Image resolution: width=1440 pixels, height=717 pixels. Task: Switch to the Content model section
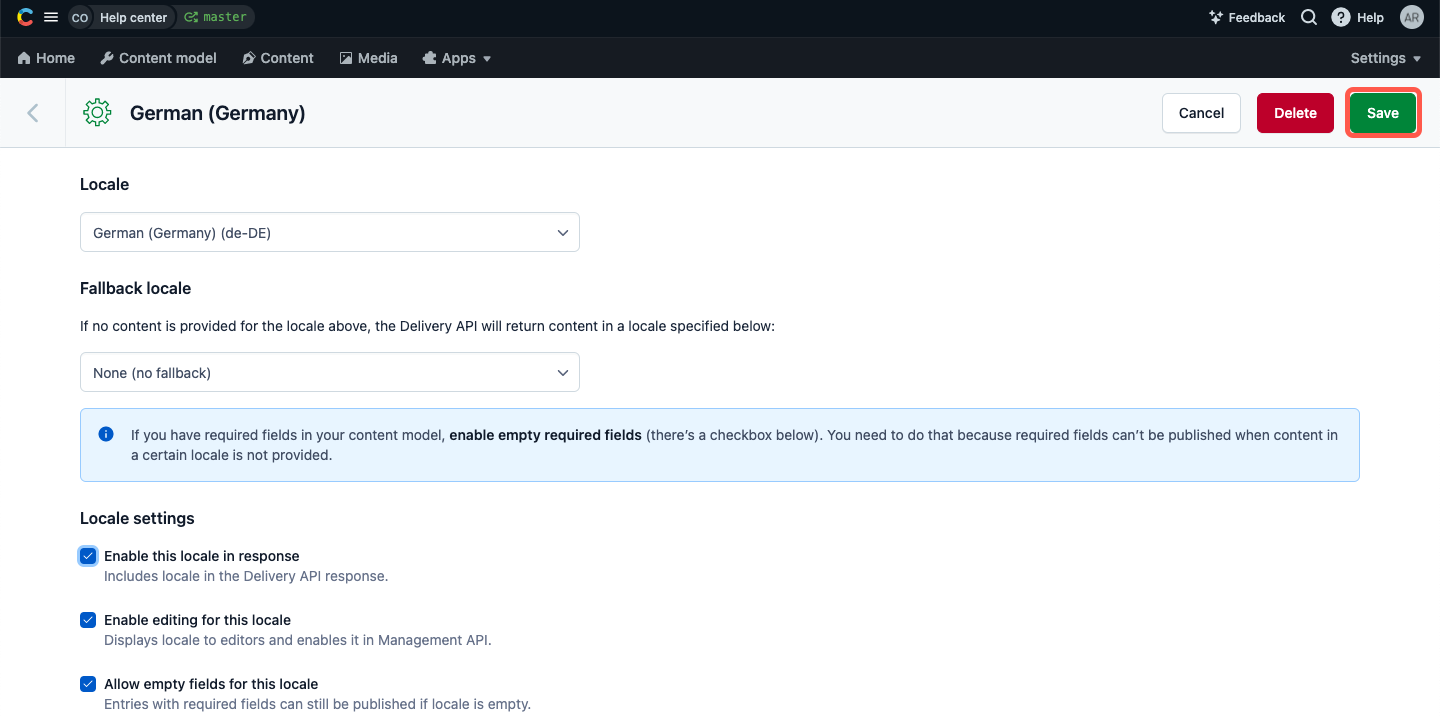coord(158,58)
